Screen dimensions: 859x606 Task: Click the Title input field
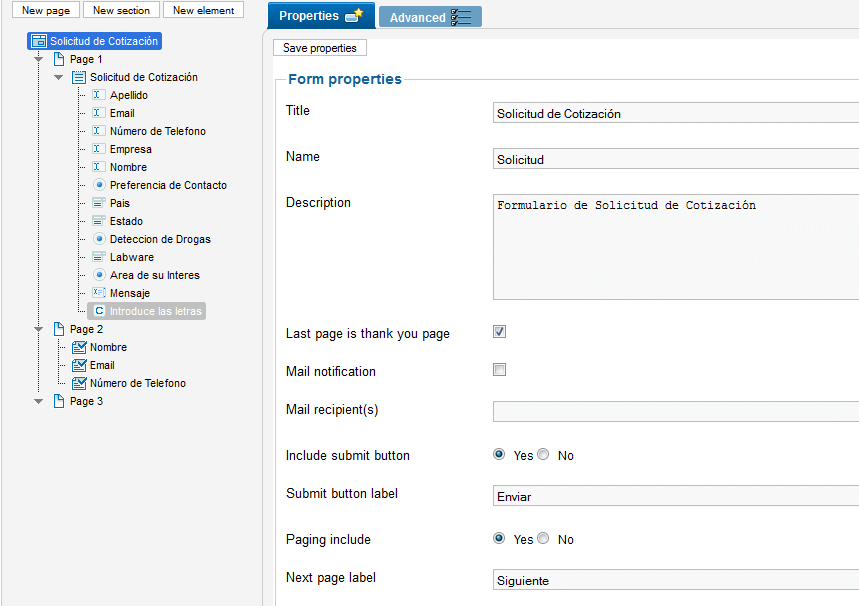point(676,113)
